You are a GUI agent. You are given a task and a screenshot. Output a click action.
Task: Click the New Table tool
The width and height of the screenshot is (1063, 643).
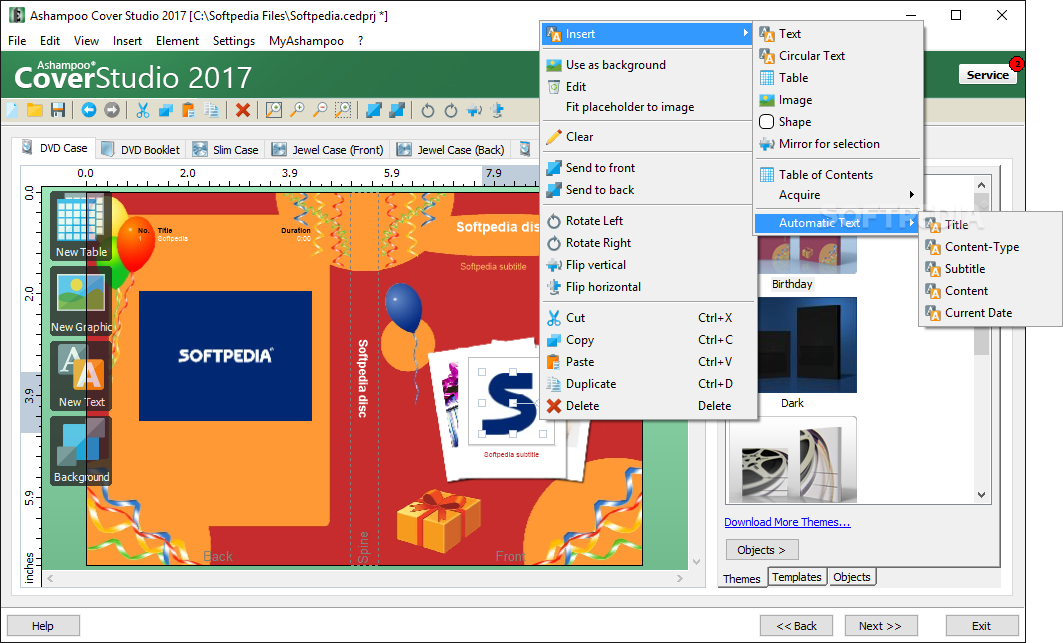tap(81, 226)
